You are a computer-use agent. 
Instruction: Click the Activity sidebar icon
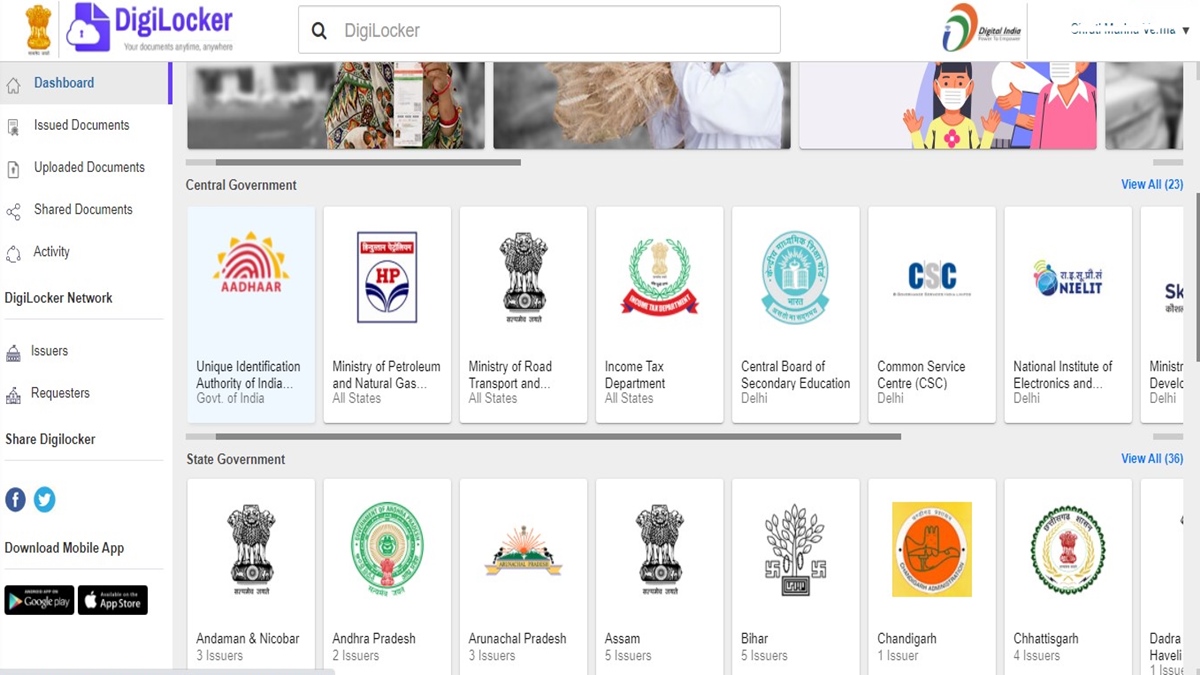coord(13,254)
